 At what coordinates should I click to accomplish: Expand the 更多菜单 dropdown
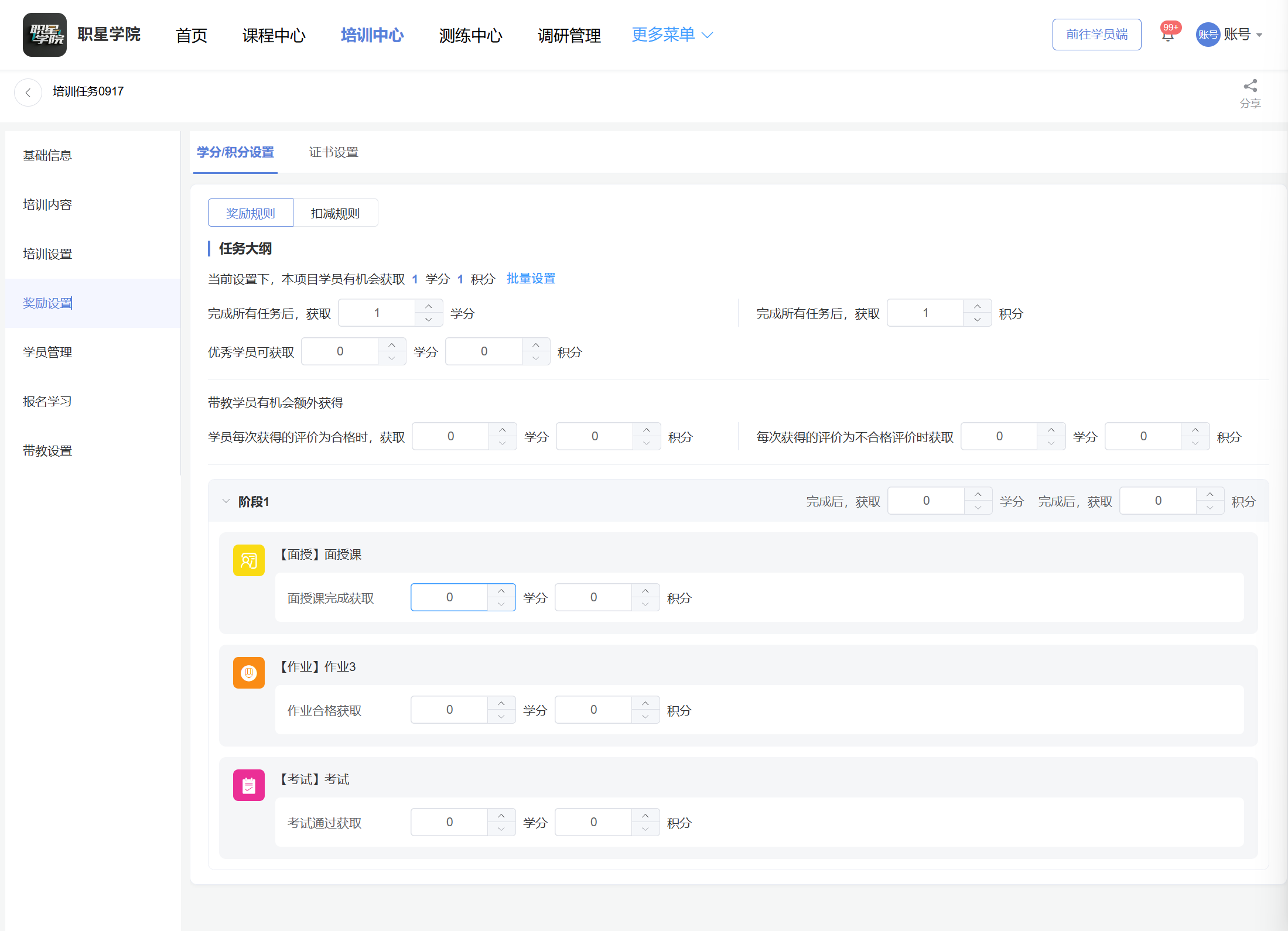pos(672,35)
